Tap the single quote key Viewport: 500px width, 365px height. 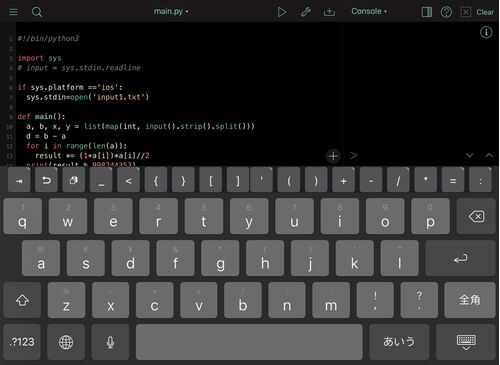(x=261, y=180)
